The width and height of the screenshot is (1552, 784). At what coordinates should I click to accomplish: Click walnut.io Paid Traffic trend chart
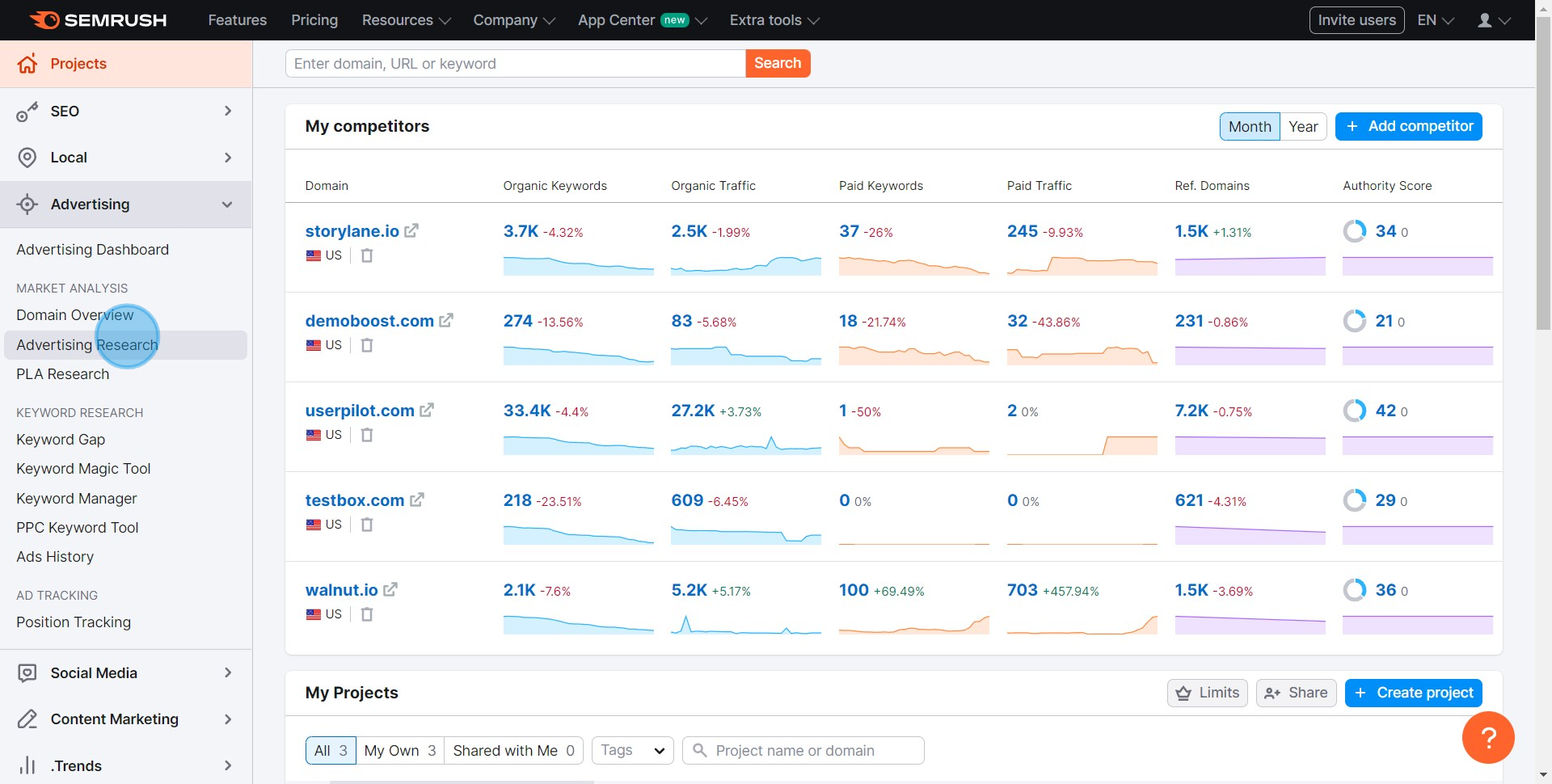coord(1082,624)
